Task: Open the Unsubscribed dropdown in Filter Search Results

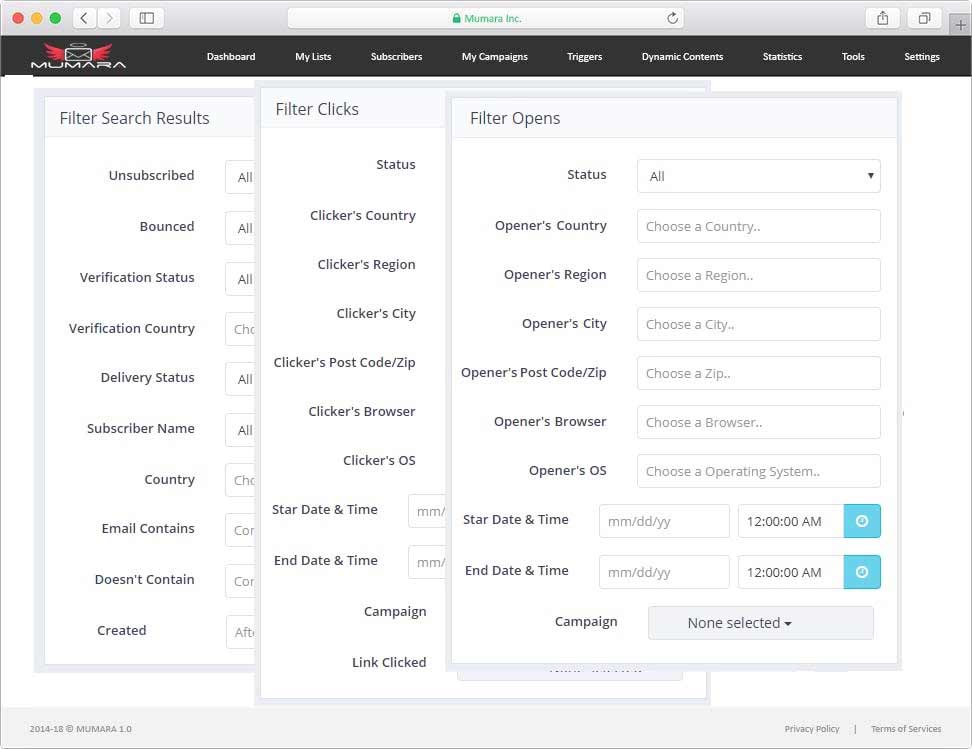Action: [241, 177]
